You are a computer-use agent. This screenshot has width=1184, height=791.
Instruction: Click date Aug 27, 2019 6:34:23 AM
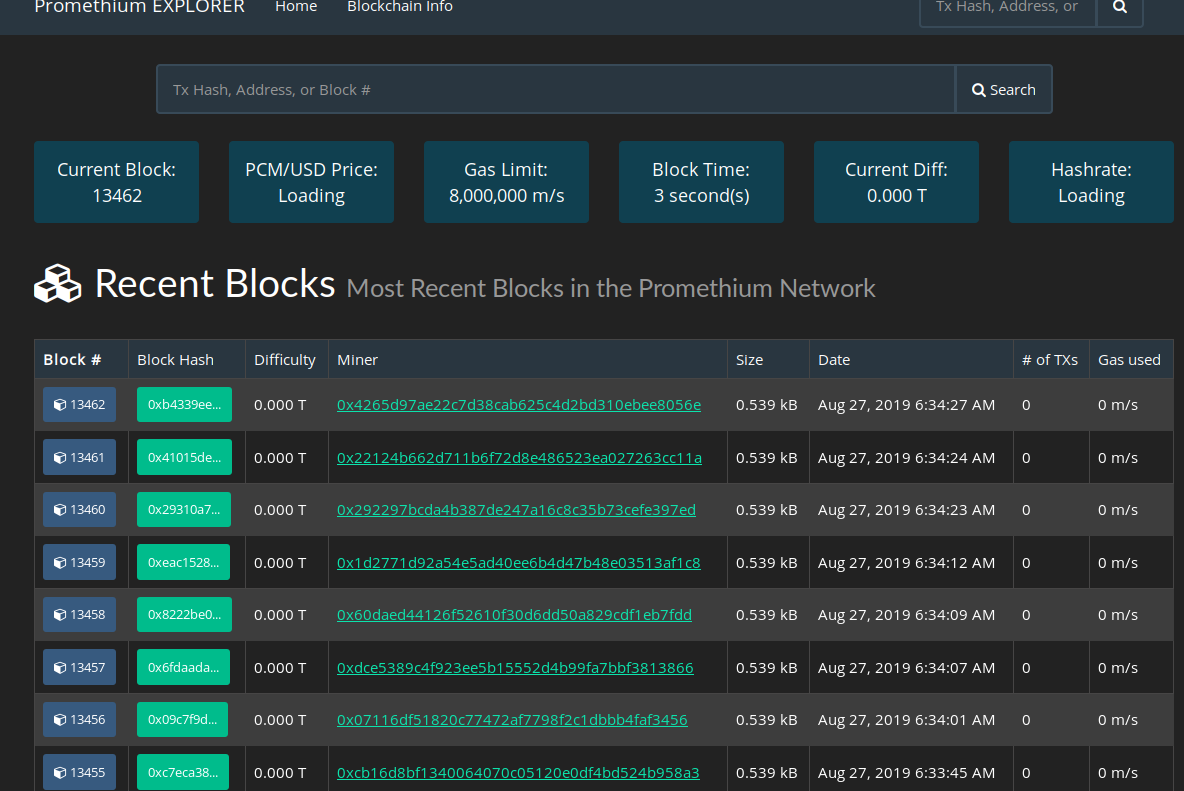coord(906,509)
